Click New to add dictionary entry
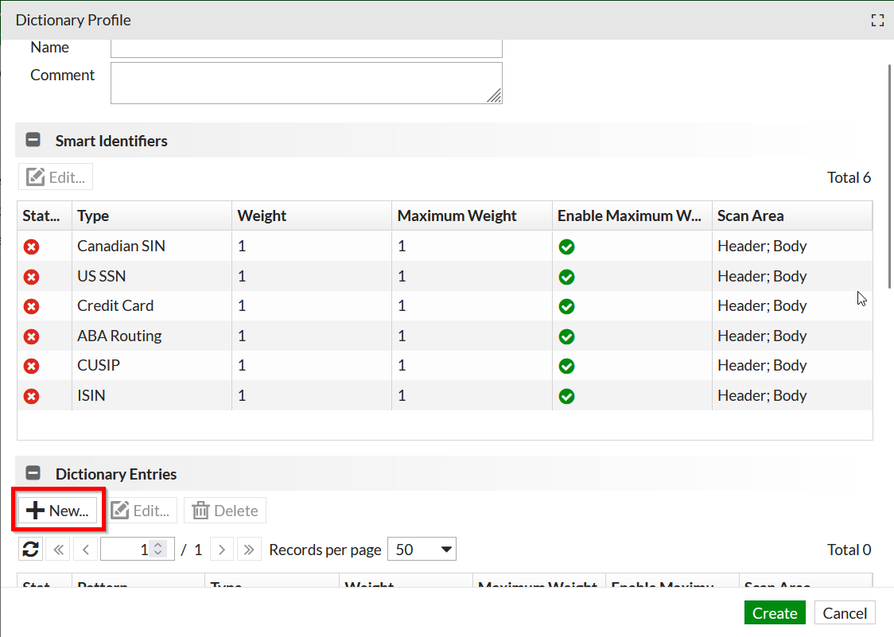Screen dimensions: 894x637 (59, 510)
